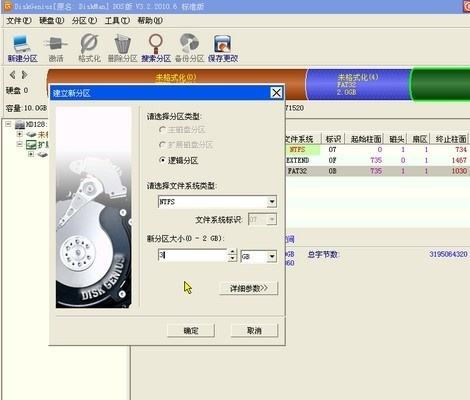The height and width of the screenshot is (400, 470).
Task: Click the 取消 button
Action: coord(254,331)
